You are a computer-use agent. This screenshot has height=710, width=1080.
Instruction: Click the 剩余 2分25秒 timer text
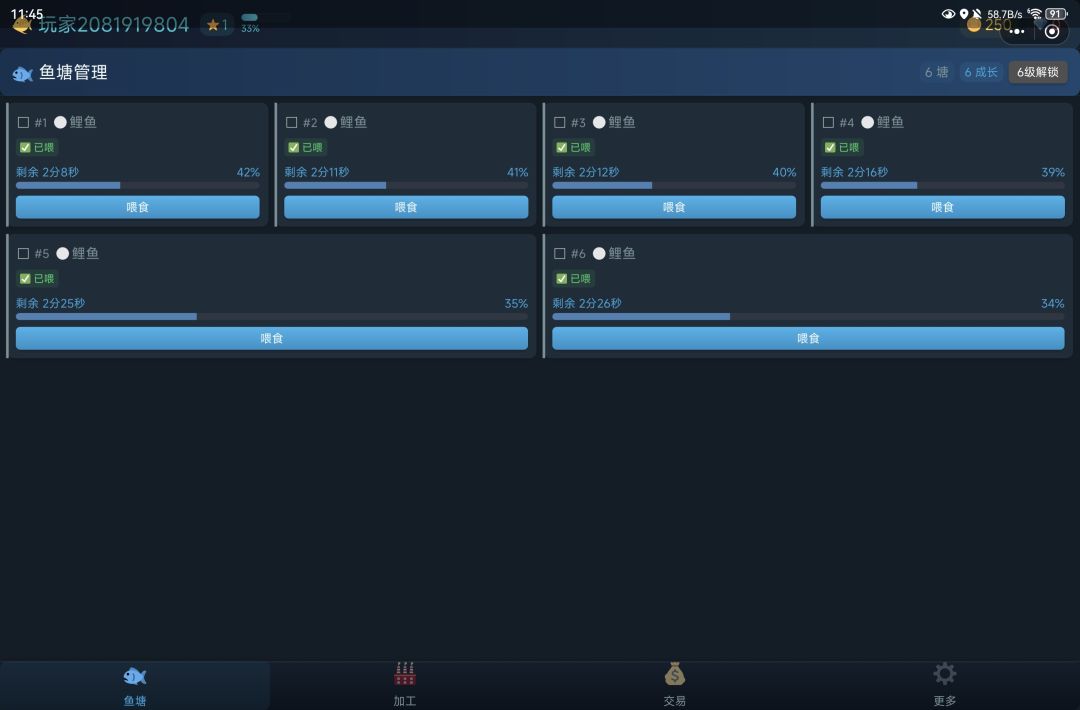point(50,303)
